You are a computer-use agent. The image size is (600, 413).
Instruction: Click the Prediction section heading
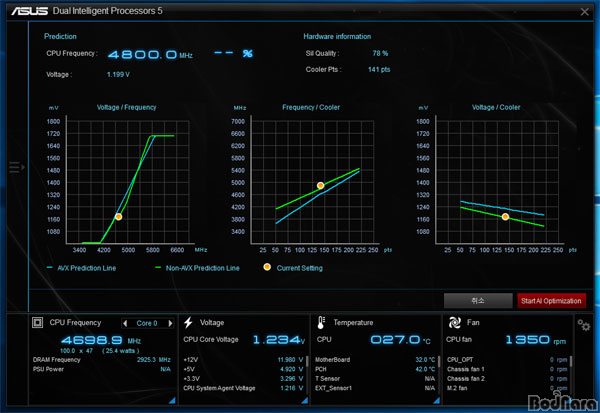(60, 36)
